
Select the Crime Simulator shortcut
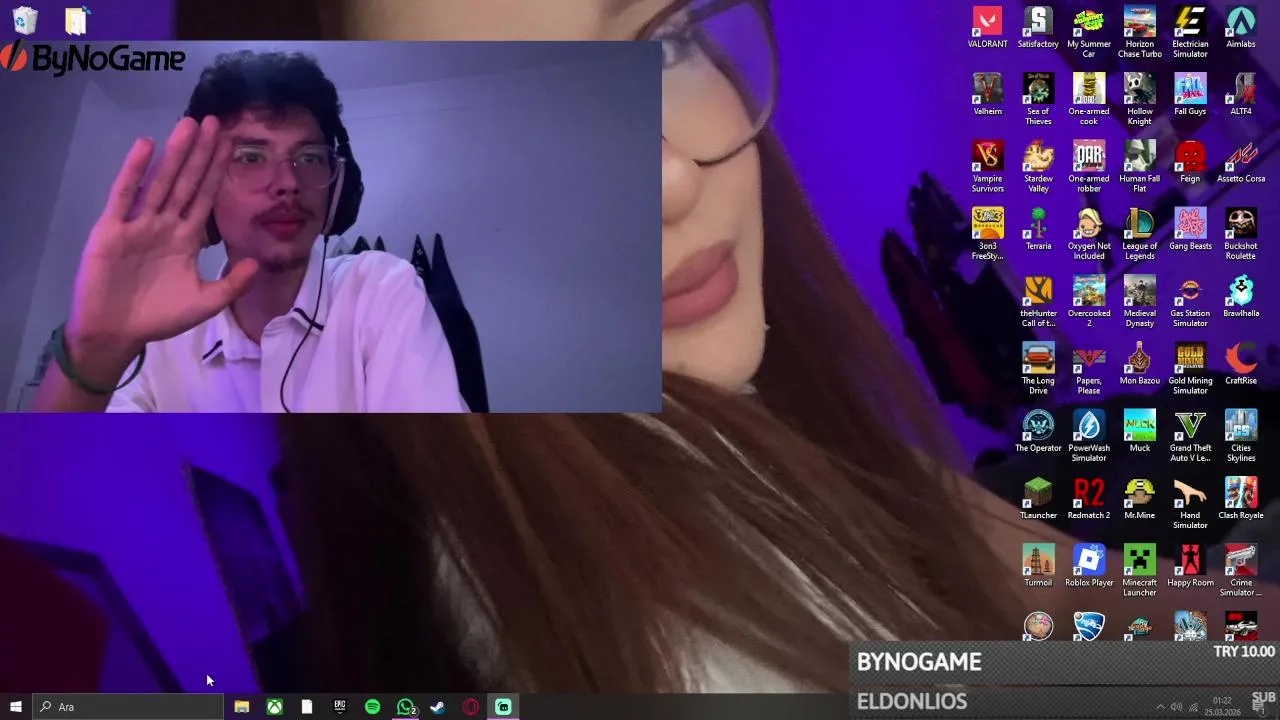coord(1241,568)
